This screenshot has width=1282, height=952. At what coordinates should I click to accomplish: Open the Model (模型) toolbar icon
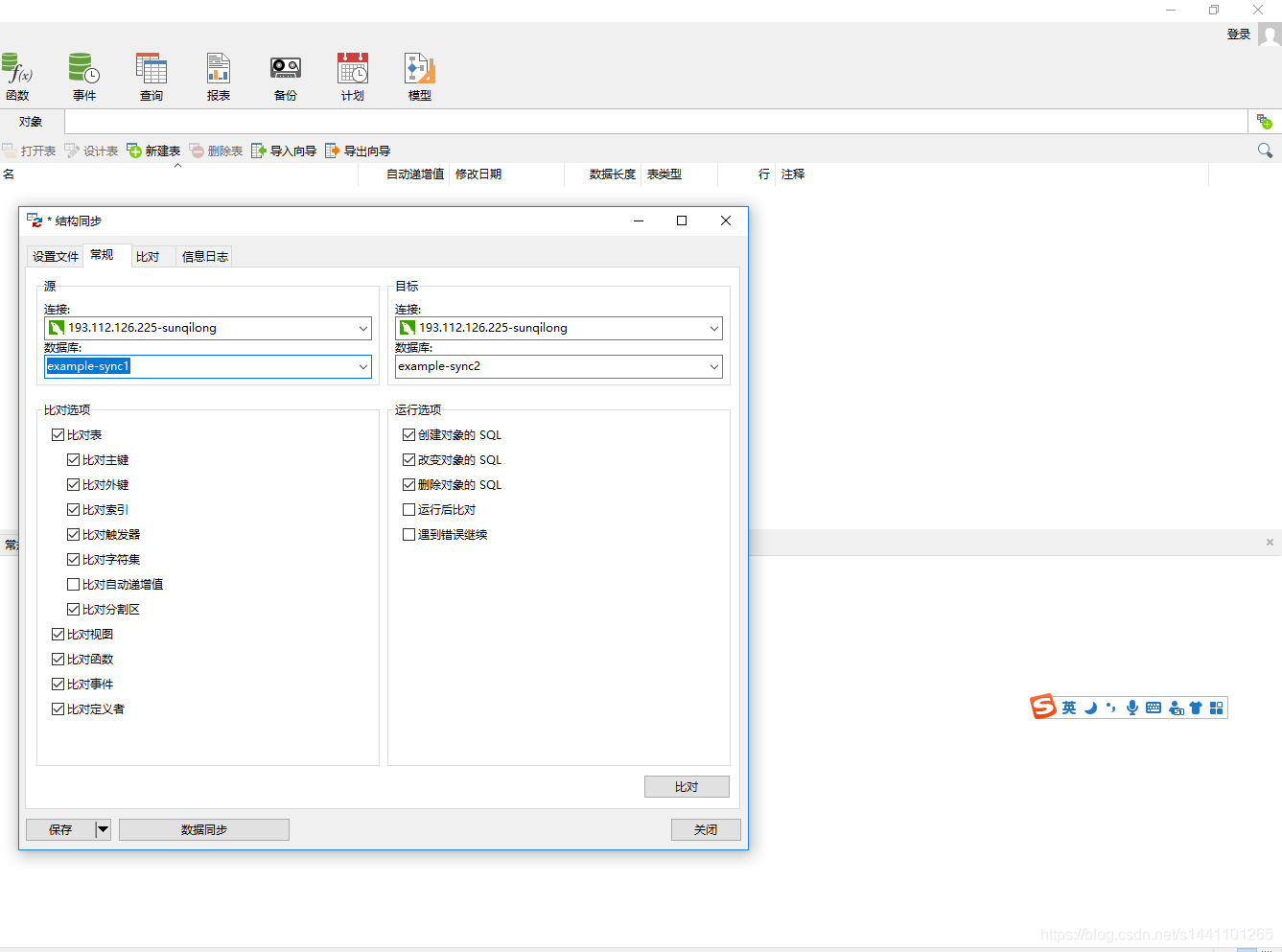[x=420, y=77]
